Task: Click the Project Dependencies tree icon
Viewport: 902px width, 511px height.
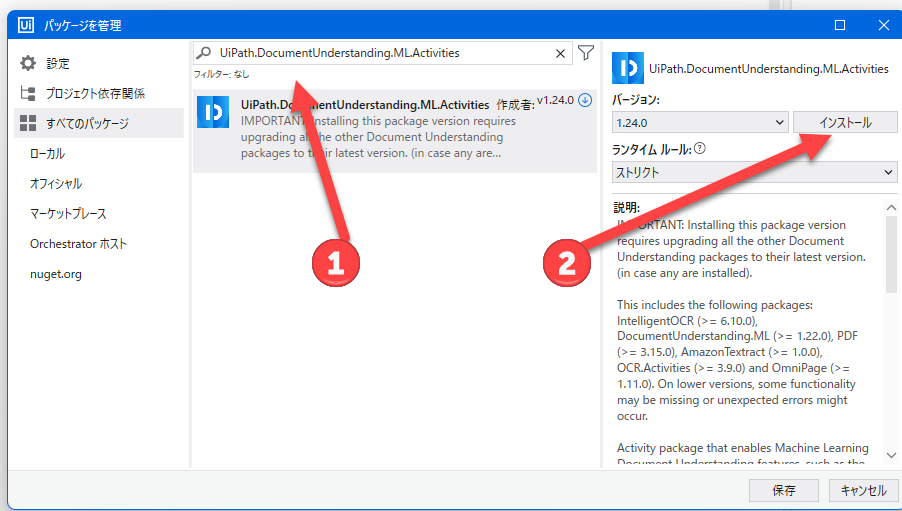Action: (x=28, y=93)
